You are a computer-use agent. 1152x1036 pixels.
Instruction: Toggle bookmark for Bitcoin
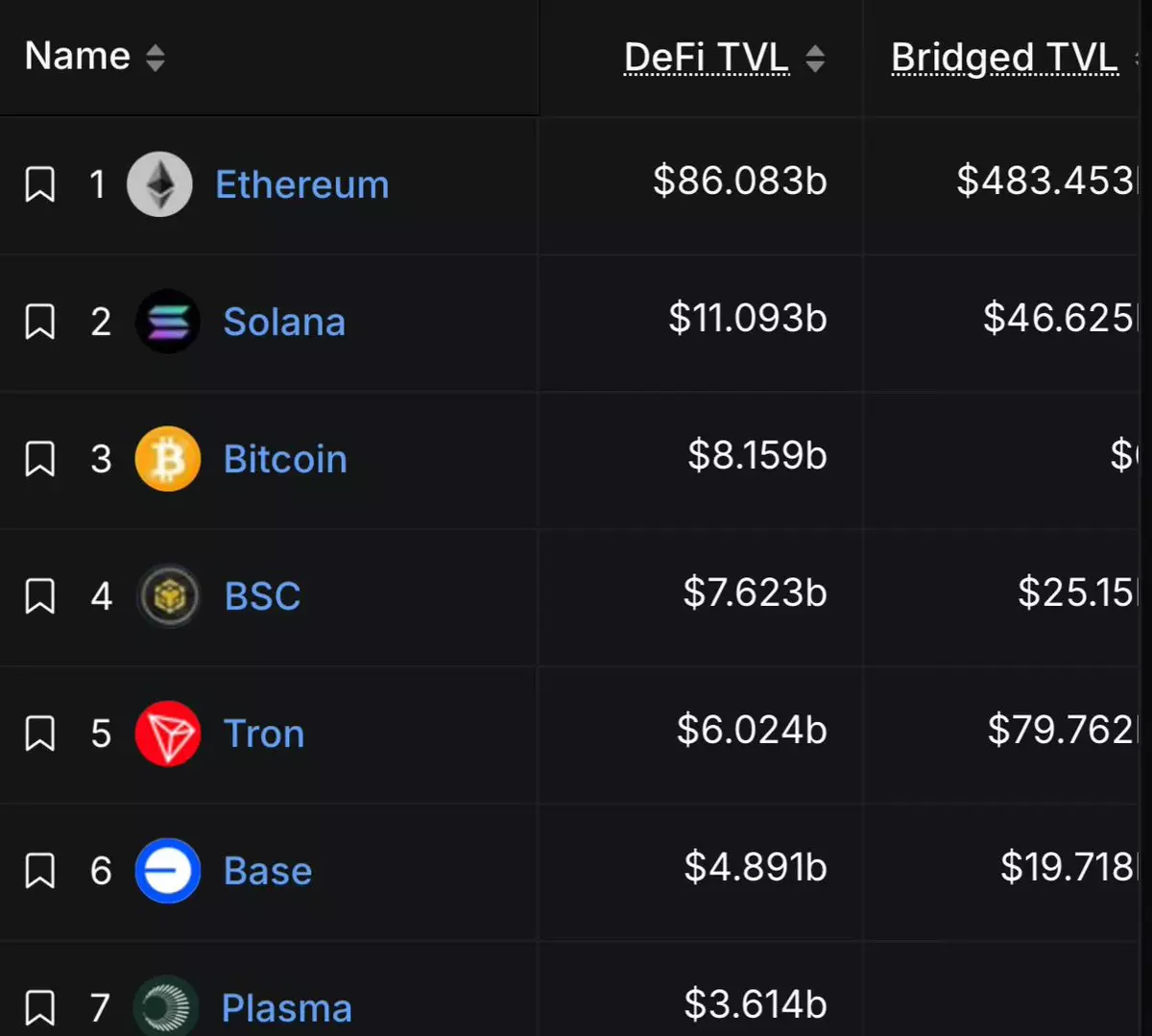click(x=39, y=459)
